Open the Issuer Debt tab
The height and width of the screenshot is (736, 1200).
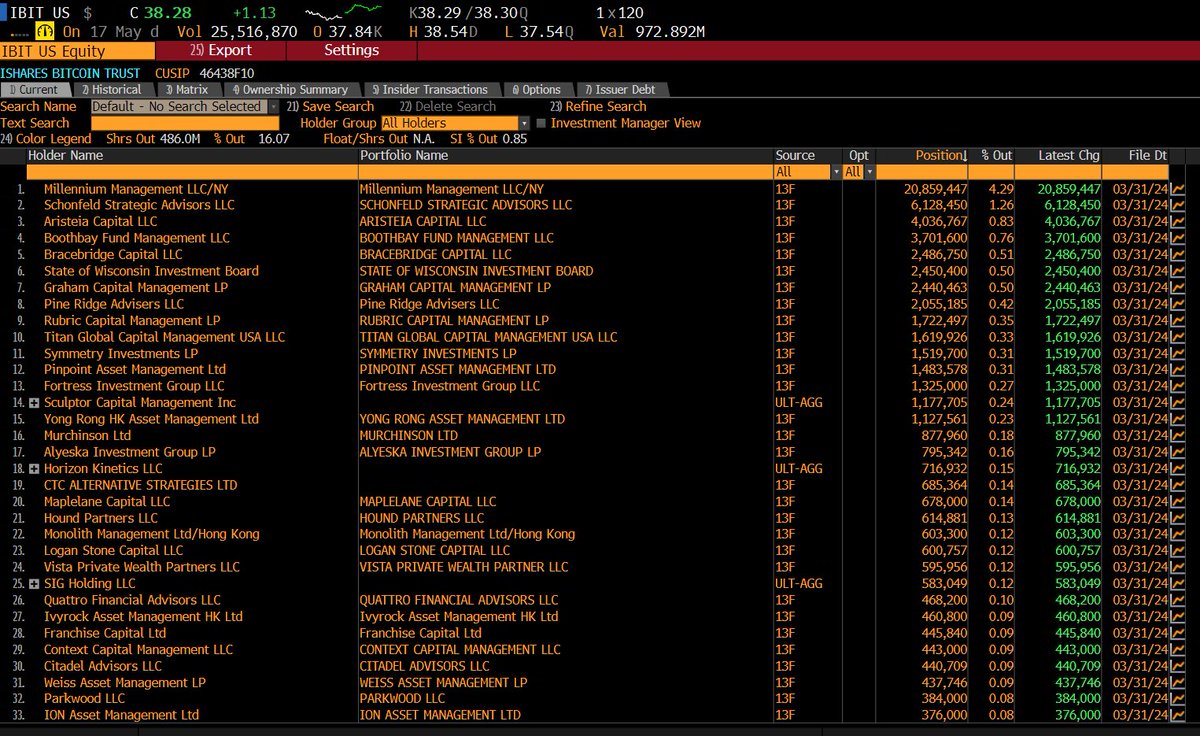625,90
